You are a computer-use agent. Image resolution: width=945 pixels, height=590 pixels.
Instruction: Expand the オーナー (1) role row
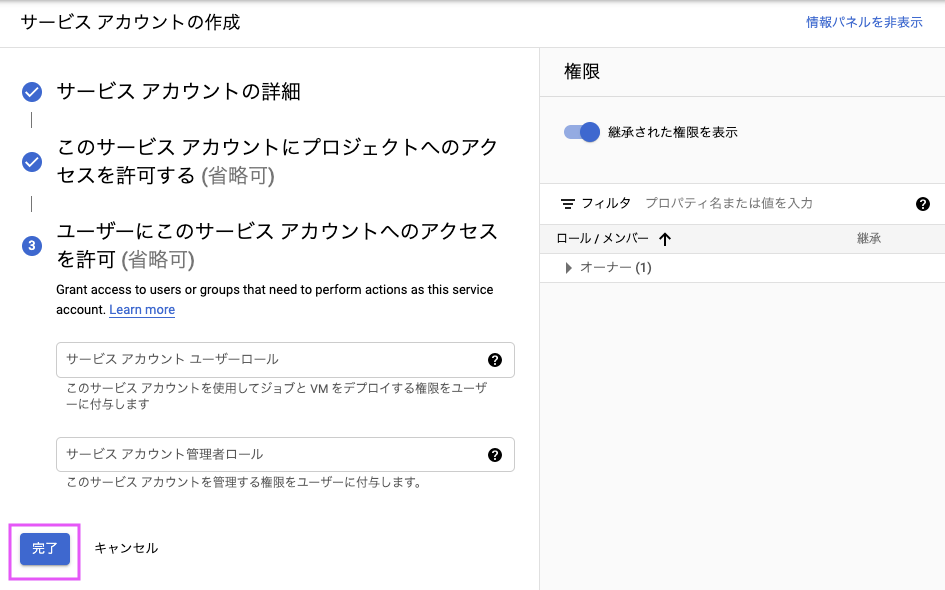569,268
